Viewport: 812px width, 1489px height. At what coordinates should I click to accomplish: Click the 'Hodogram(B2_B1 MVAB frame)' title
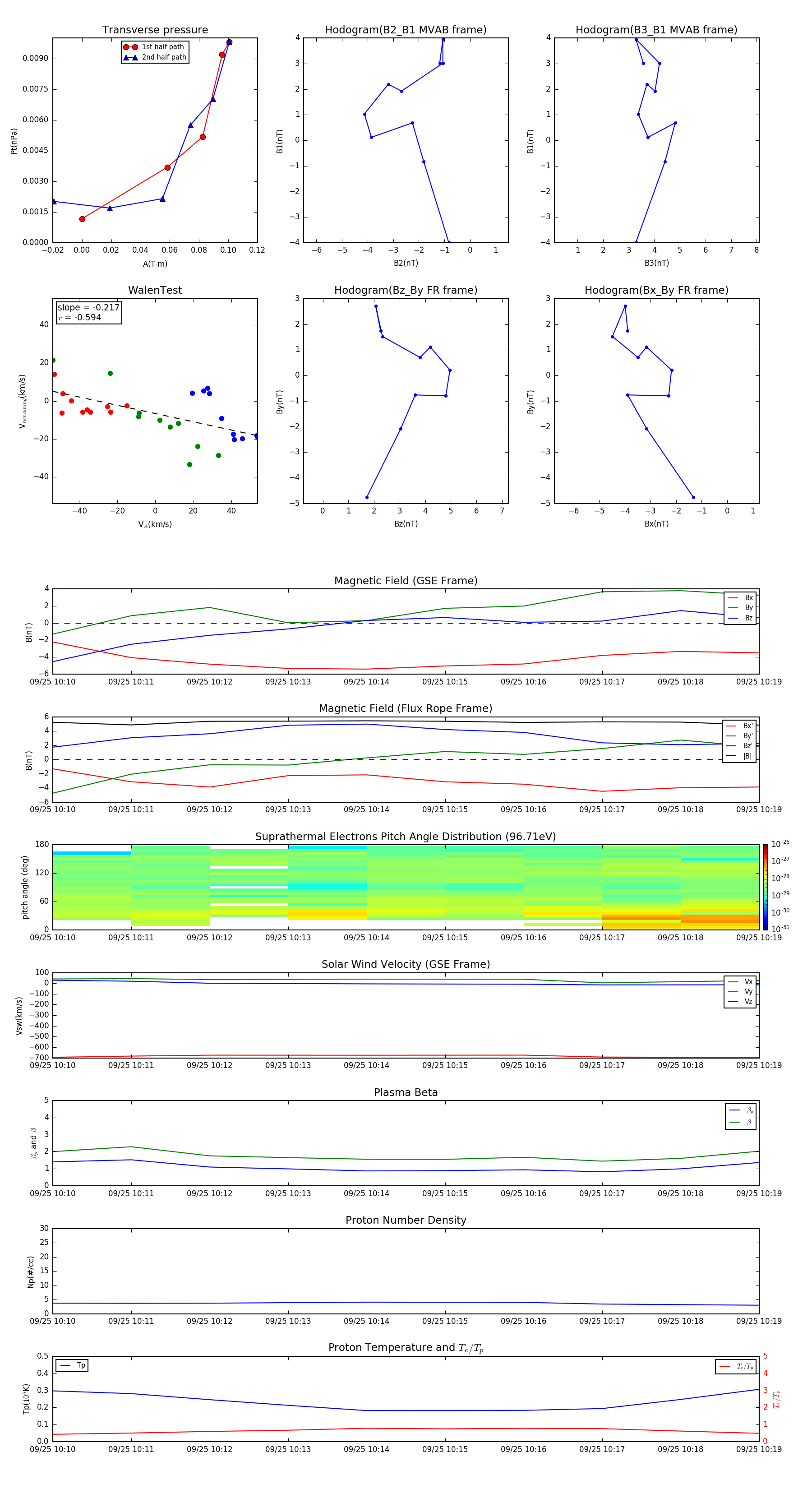[406, 30]
